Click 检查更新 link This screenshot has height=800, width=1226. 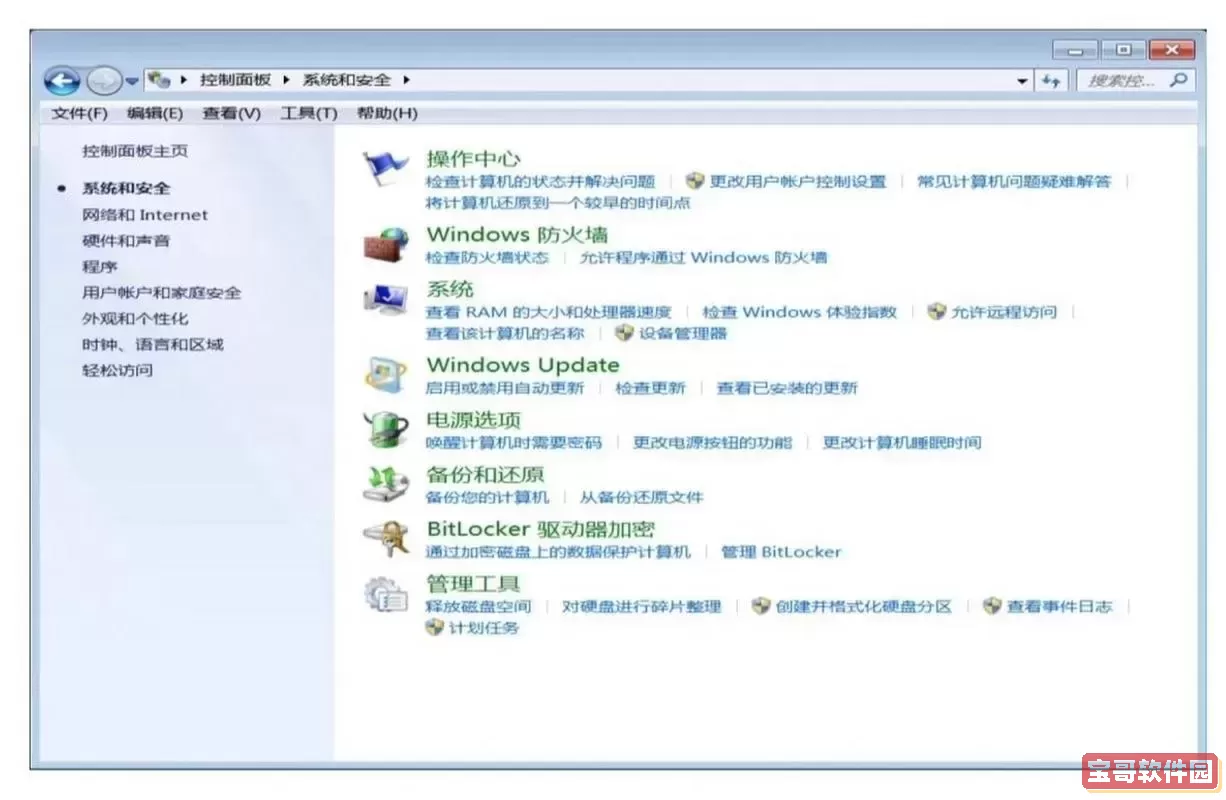click(x=650, y=388)
